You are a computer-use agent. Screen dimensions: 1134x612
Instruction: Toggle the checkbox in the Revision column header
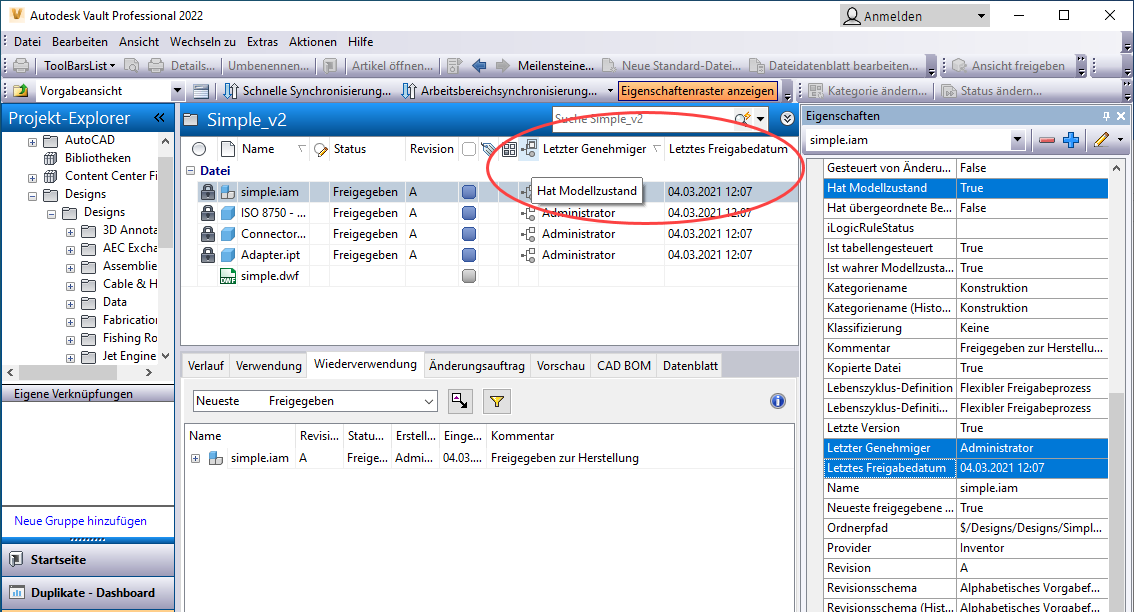point(469,149)
